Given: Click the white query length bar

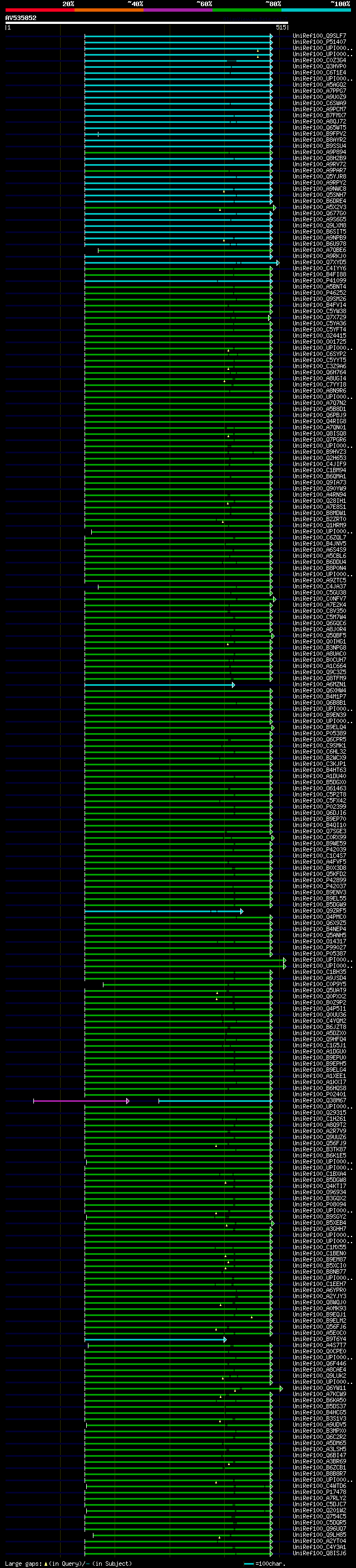Looking at the screenshot, I should (x=147, y=23).
